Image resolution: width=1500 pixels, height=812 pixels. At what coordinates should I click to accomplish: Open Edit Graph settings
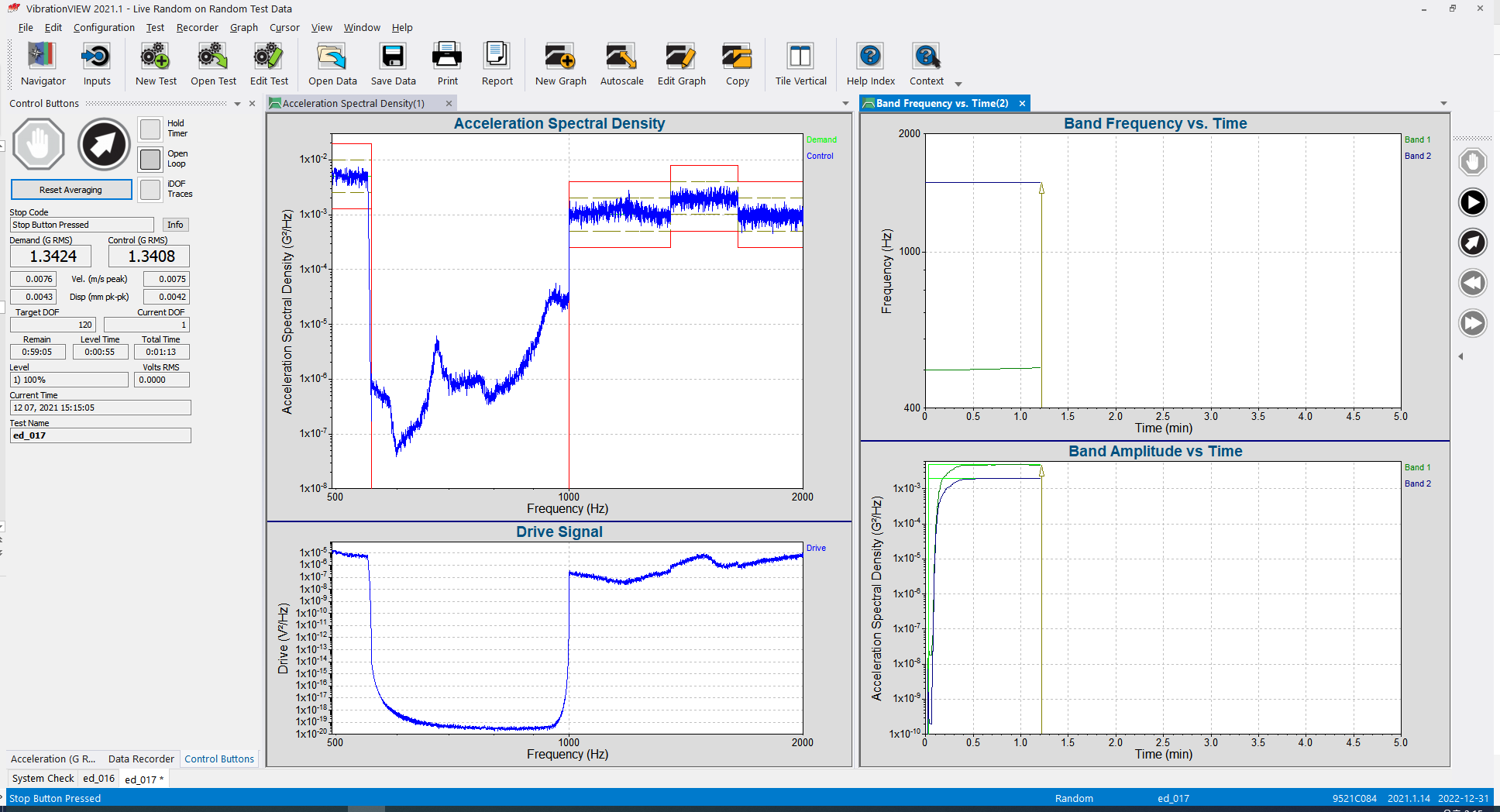point(681,64)
